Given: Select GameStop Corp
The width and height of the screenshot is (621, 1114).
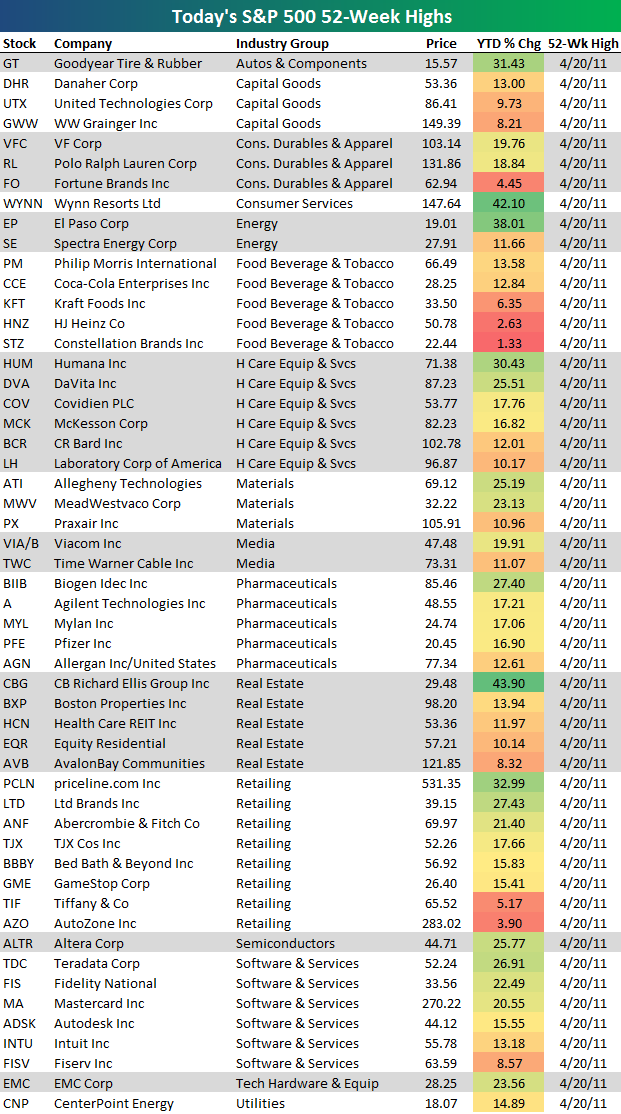Looking at the screenshot, I should coord(102,883).
